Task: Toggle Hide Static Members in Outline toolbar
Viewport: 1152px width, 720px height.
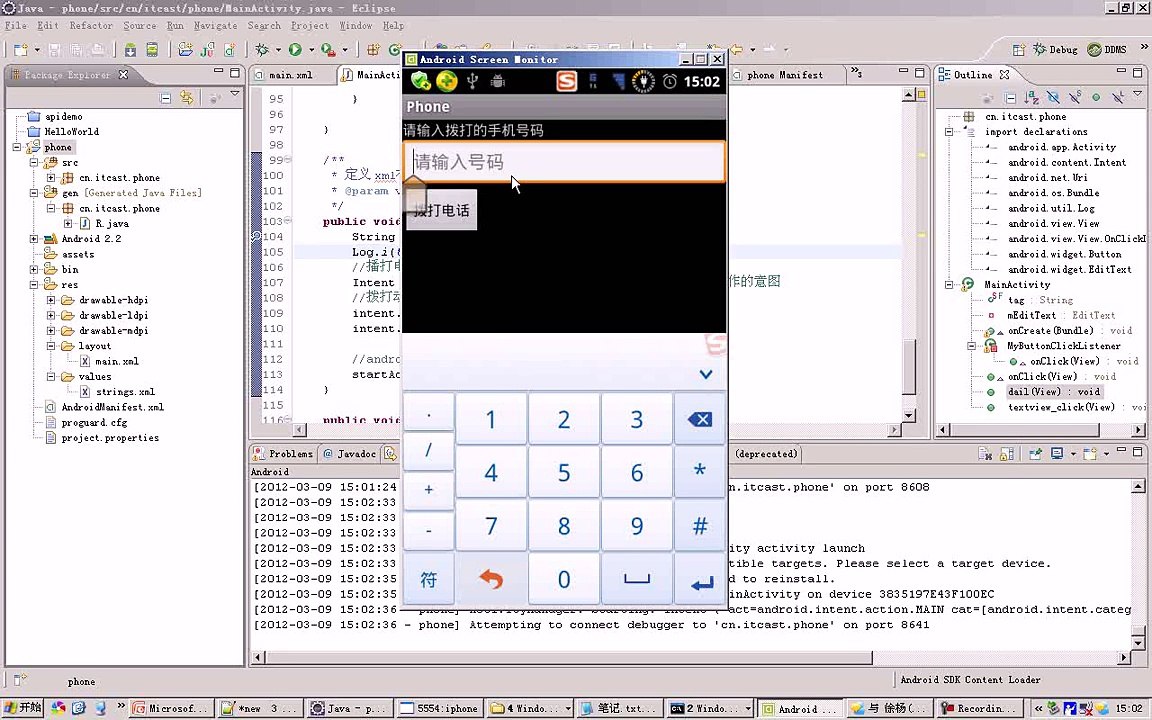Action: point(1075,98)
